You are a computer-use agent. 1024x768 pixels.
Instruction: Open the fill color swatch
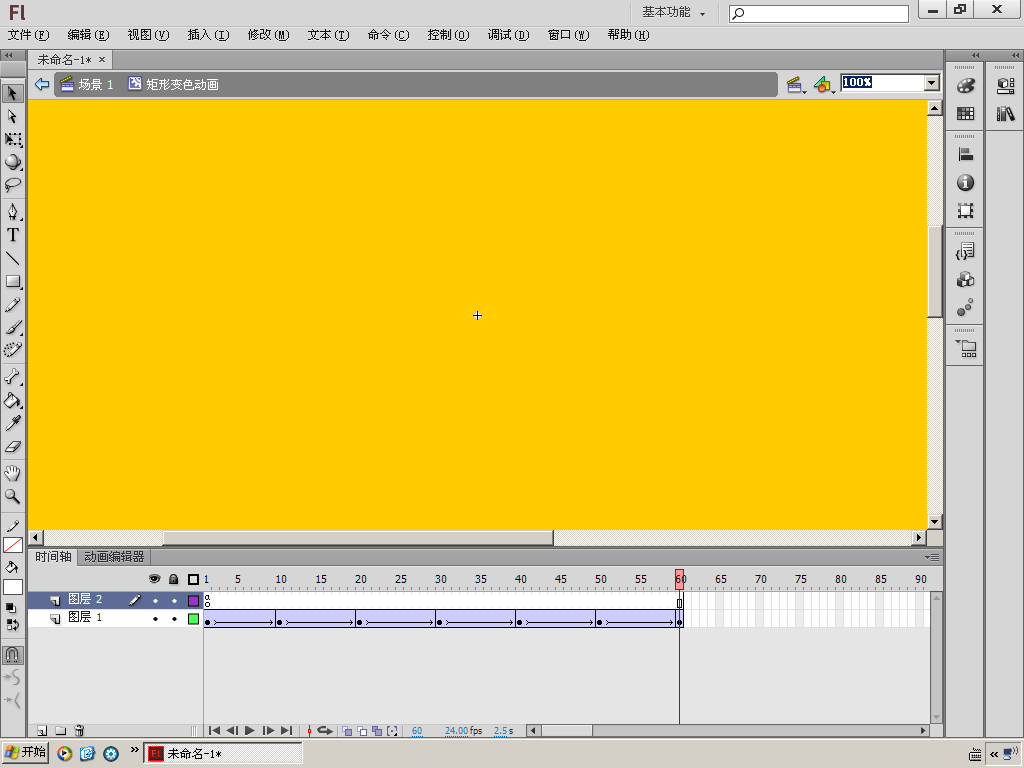(x=12, y=586)
